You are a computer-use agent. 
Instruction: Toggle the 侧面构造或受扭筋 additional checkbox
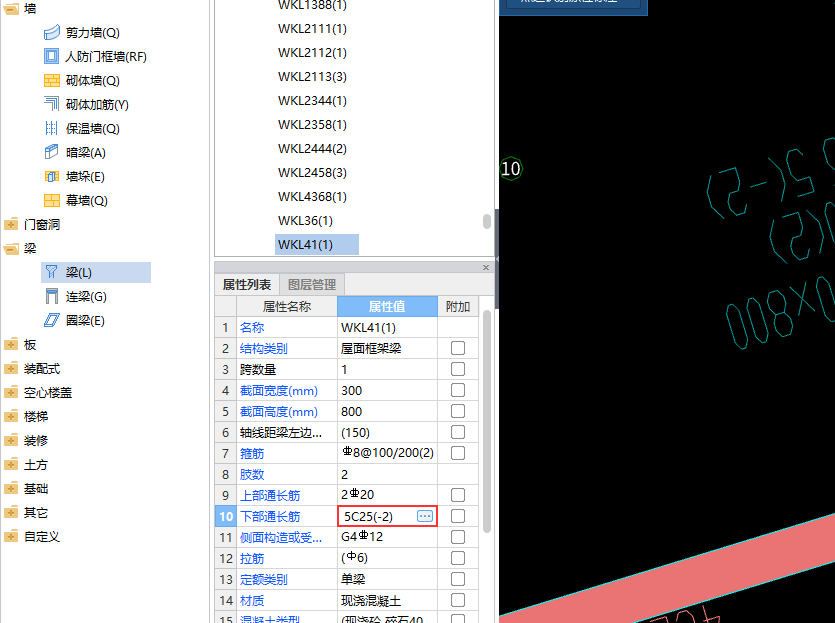[x=458, y=537]
